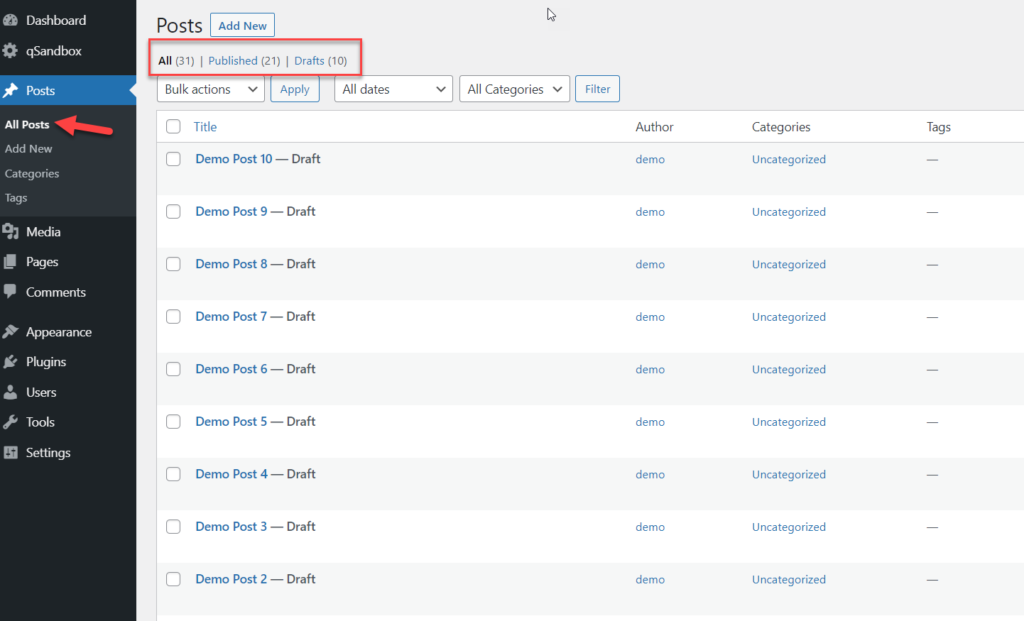Check the box for Demo Post 7
The height and width of the screenshot is (621, 1024).
173,317
